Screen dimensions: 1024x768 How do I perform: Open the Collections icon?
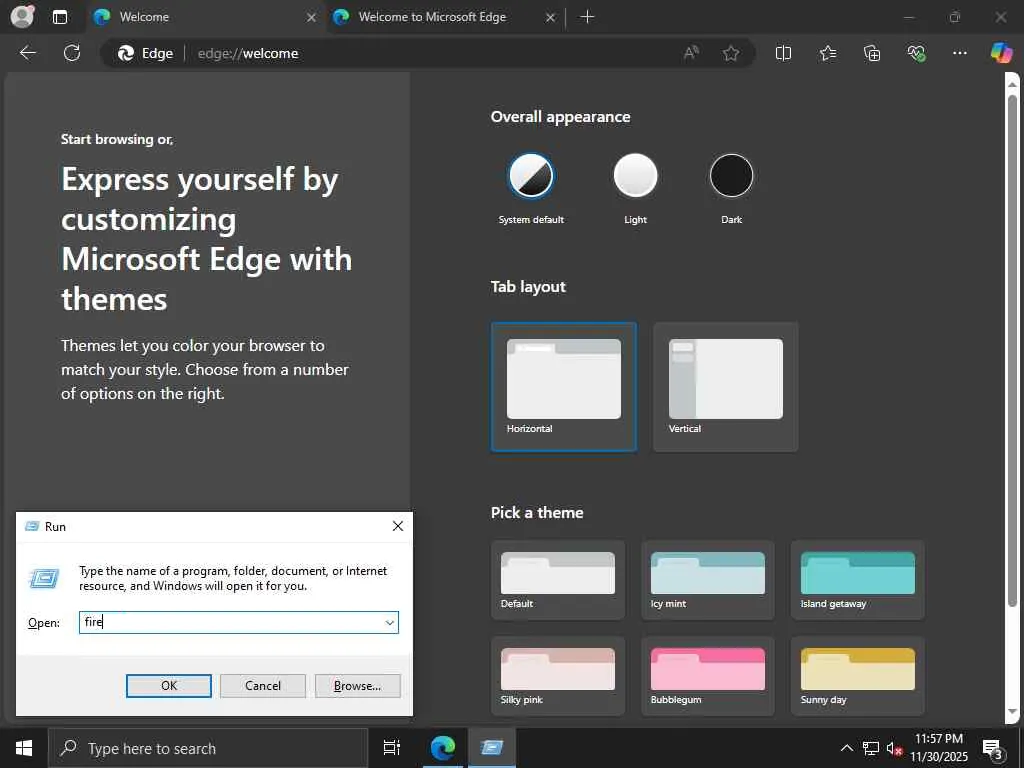tap(872, 53)
